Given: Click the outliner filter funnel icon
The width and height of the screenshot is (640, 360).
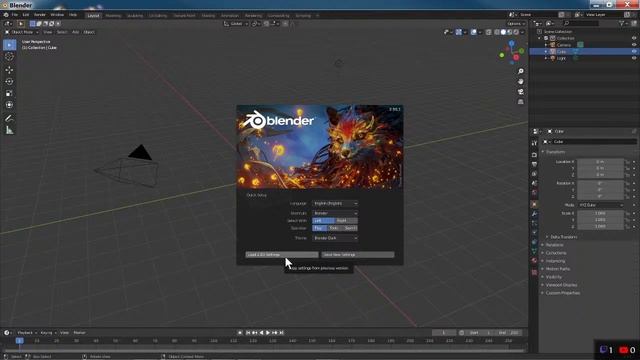Looking at the screenshot, I should coord(622,23).
